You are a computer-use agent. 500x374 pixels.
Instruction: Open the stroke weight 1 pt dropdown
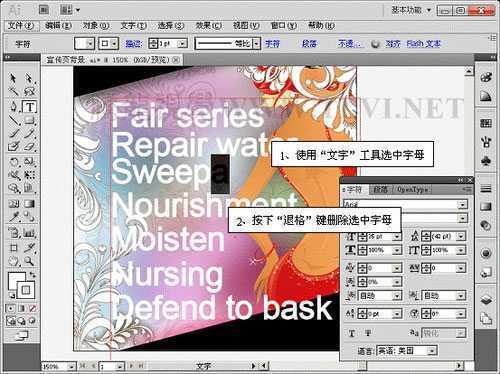tap(182, 43)
